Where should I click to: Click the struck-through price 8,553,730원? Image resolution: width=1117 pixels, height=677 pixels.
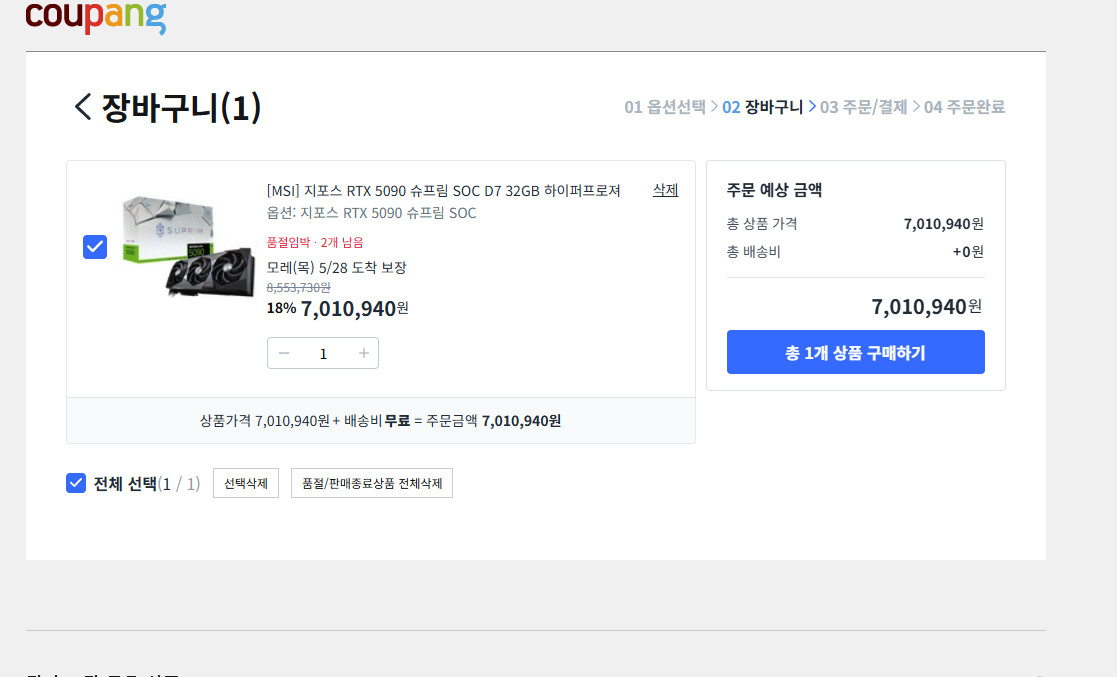[x=298, y=287]
